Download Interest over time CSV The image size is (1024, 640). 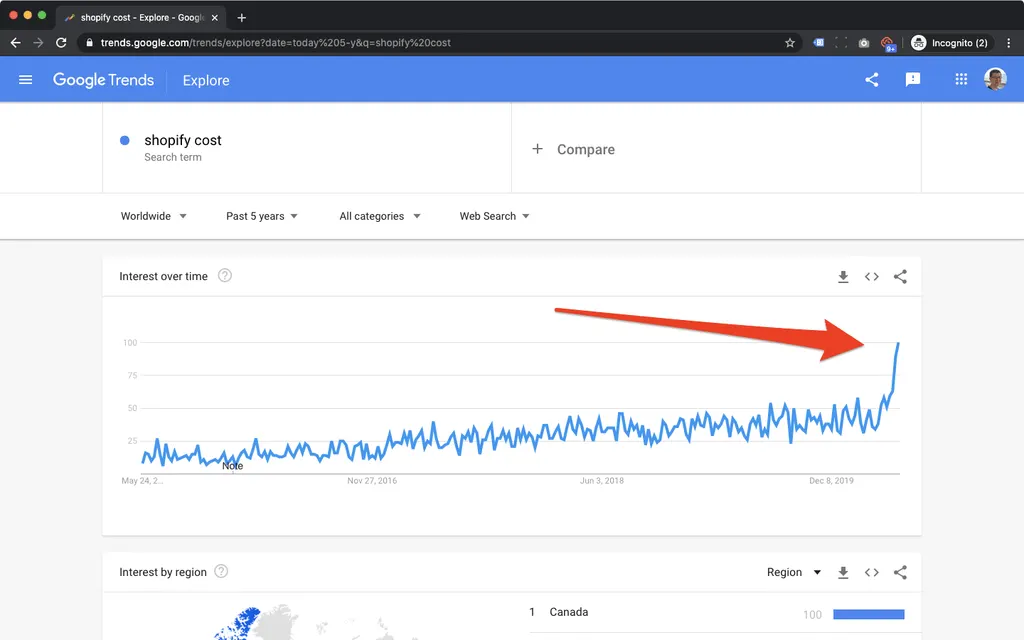click(x=843, y=277)
